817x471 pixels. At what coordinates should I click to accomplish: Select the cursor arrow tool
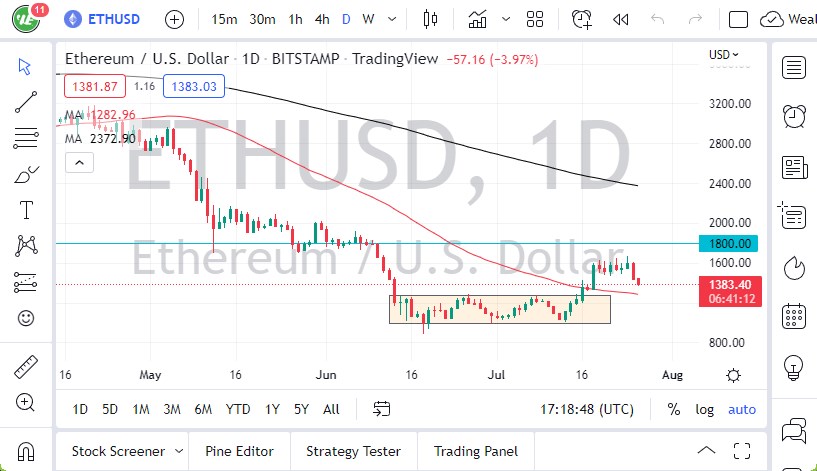25,67
